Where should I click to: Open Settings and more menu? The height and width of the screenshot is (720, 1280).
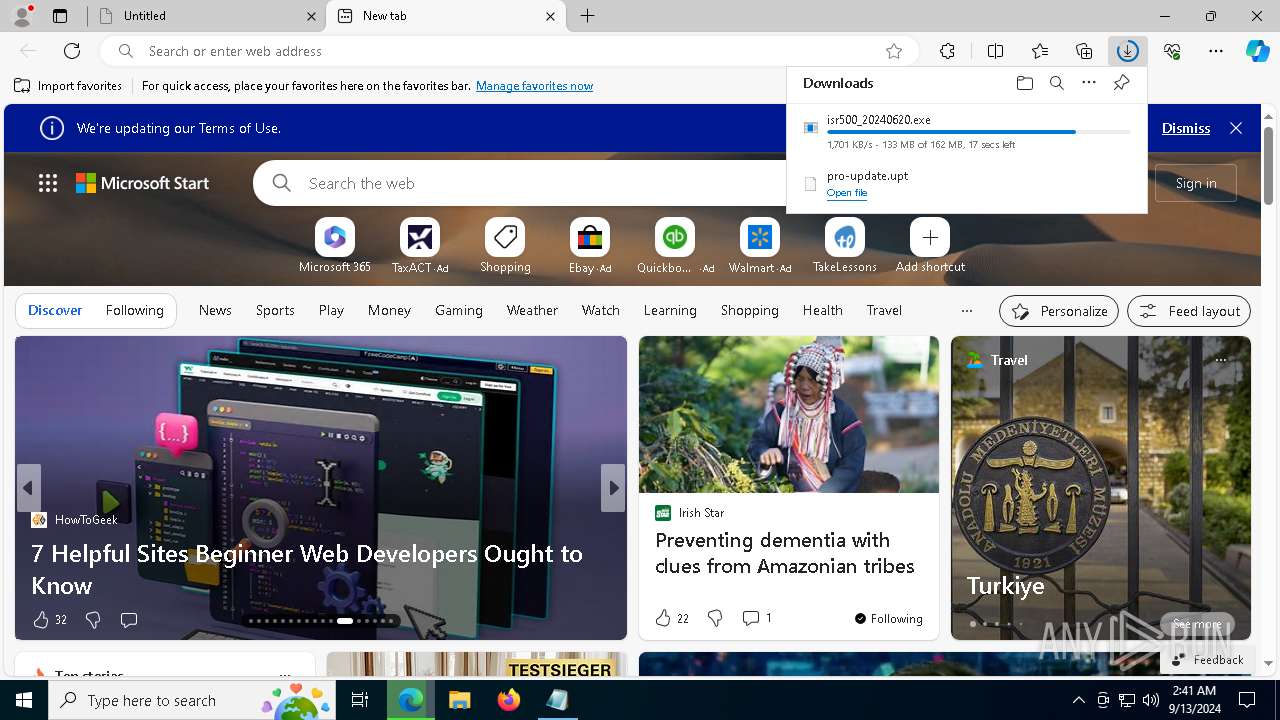click(x=1216, y=51)
